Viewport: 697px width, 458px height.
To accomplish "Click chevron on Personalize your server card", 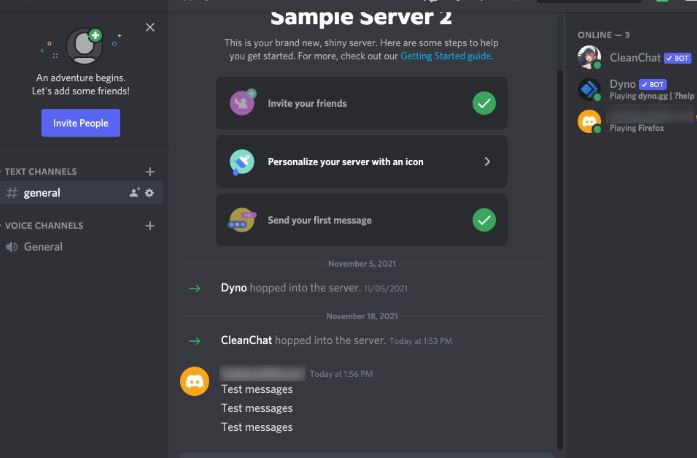I will pos(487,161).
